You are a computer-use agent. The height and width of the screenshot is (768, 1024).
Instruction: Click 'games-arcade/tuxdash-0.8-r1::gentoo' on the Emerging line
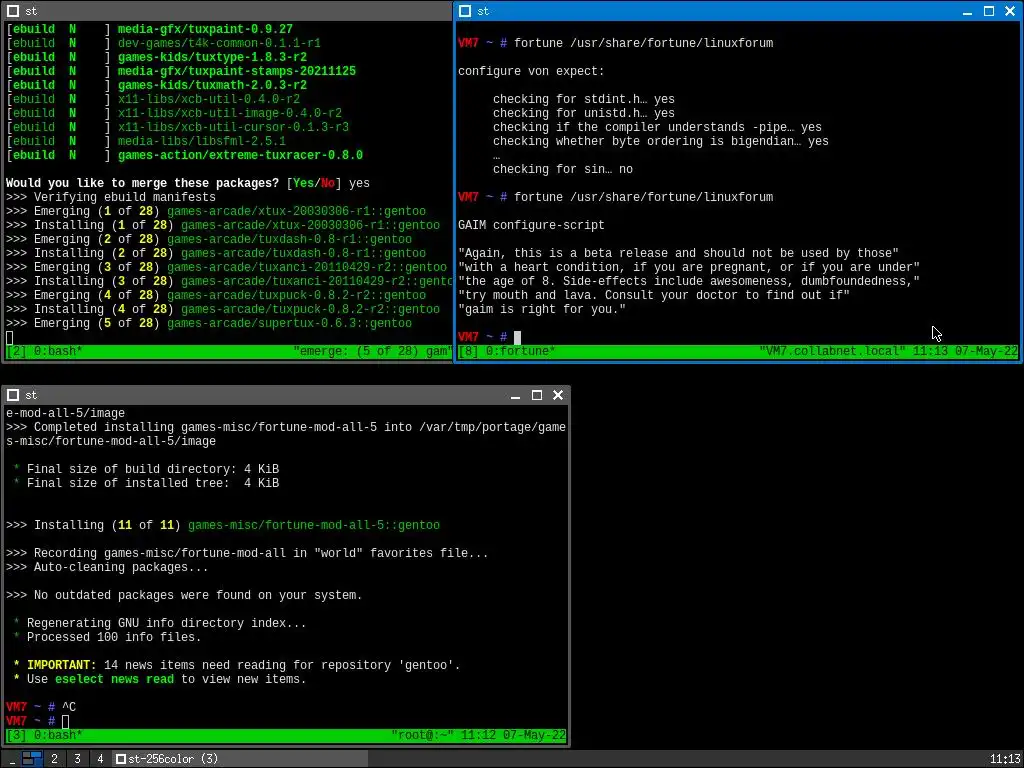click(289, 239)
